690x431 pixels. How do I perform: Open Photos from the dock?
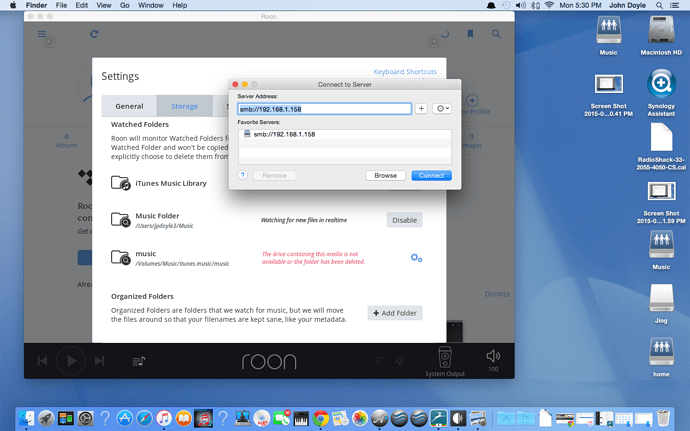(360, 418)
